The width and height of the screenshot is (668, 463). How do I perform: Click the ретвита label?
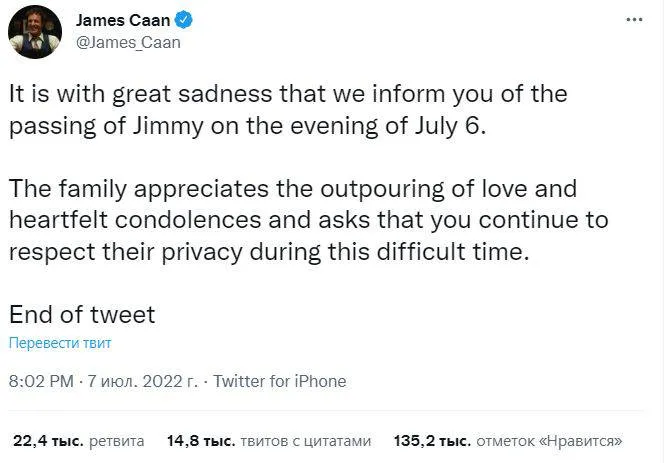tap(117, 441)
